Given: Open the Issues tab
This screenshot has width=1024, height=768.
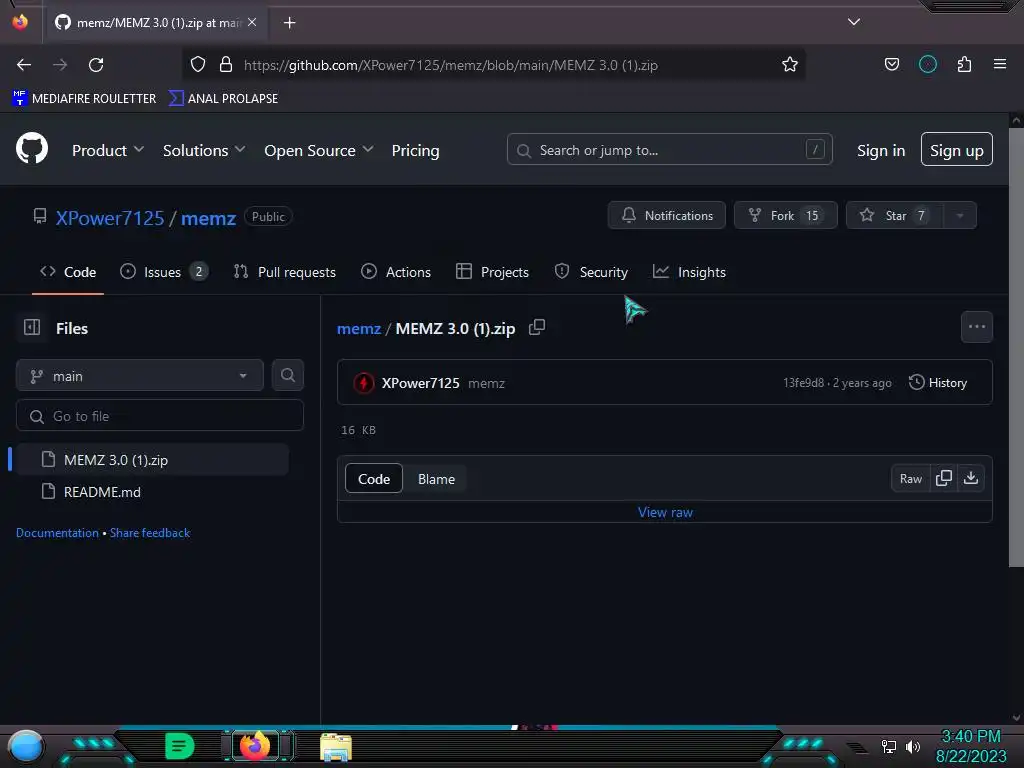Looking at the screenshot, I should pos(164,272).
